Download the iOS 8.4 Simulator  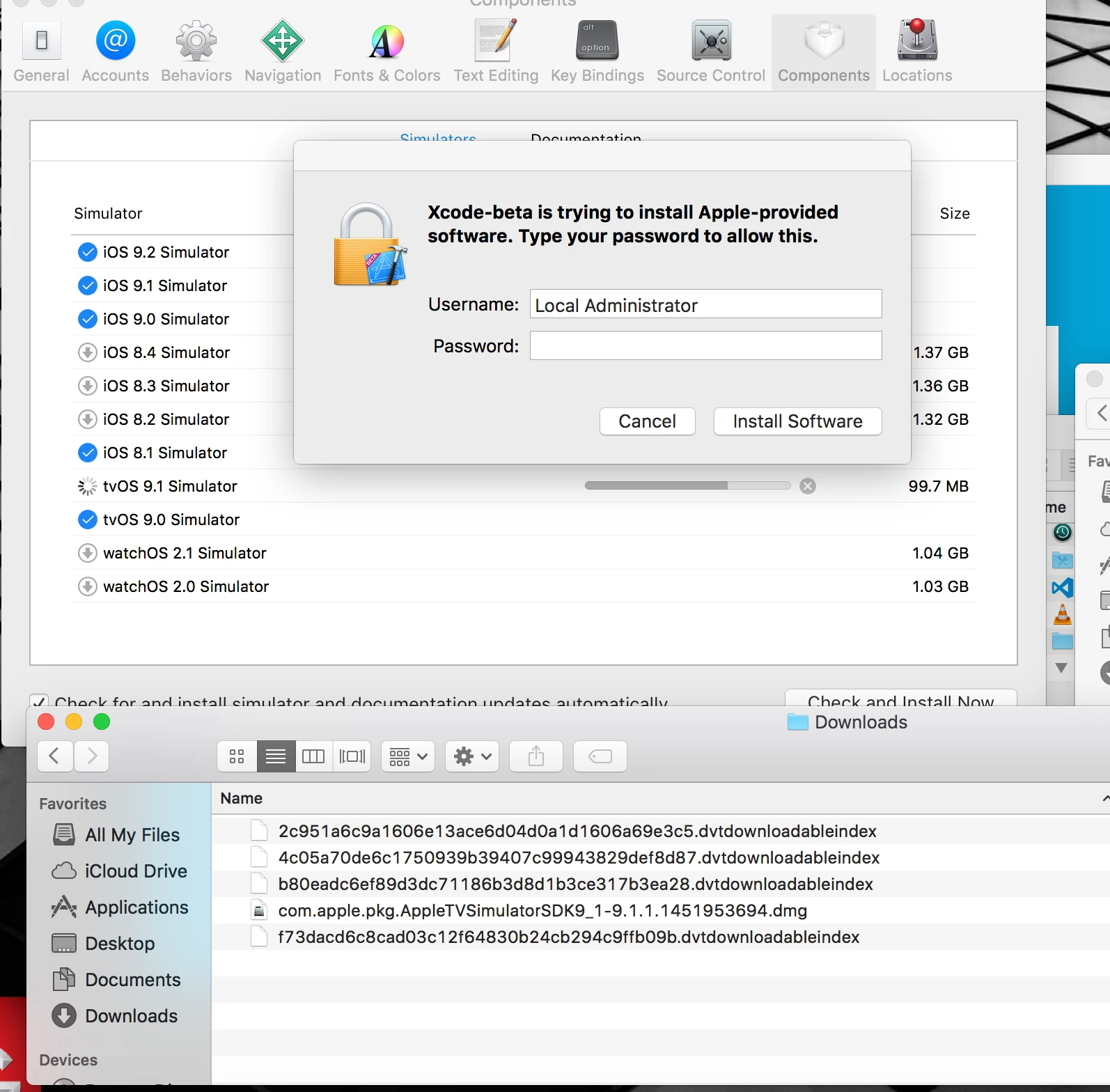pyautogui.click(x=87, y=352)
